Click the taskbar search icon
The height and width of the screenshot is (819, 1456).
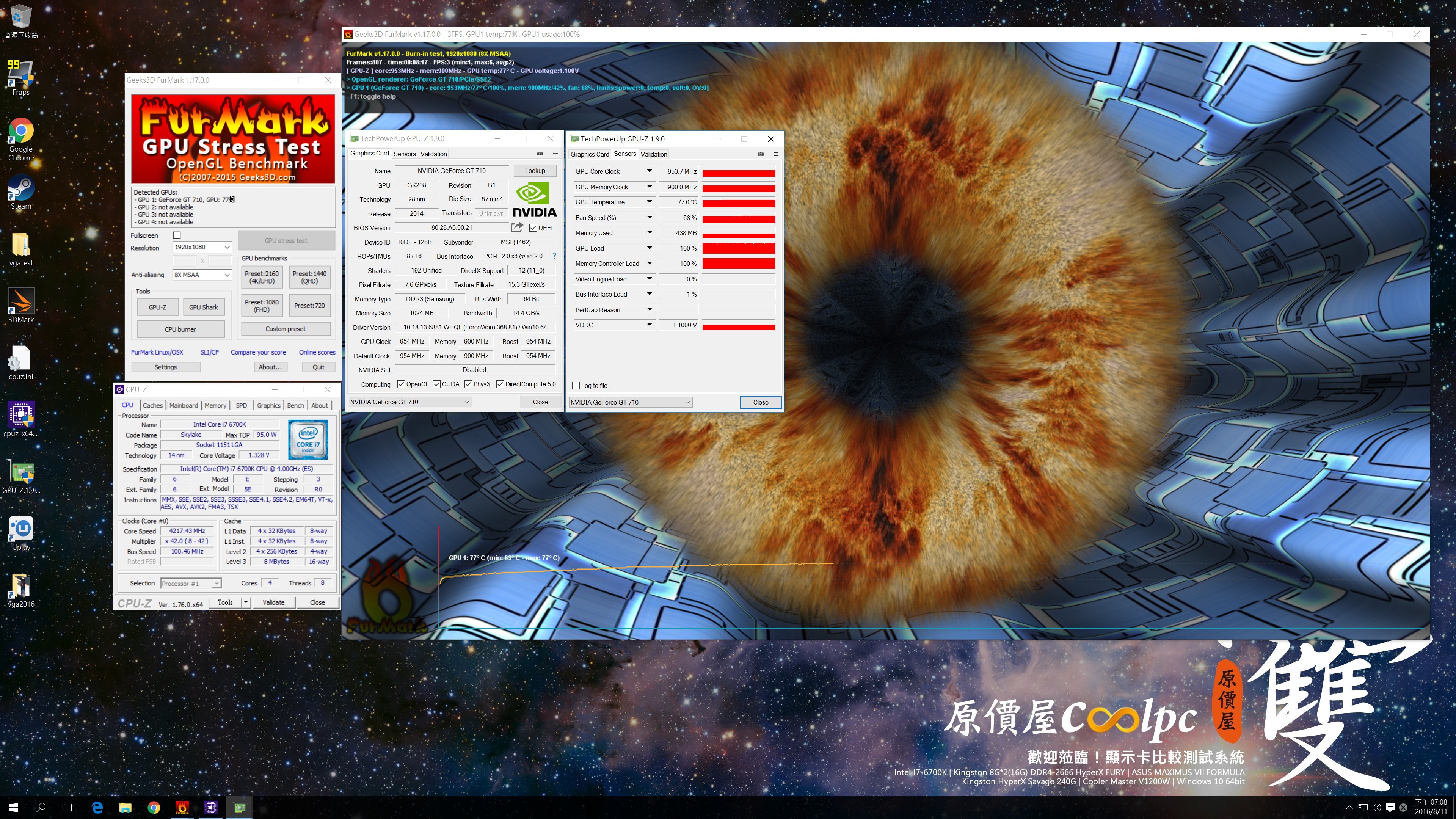[x=41, y=808]
